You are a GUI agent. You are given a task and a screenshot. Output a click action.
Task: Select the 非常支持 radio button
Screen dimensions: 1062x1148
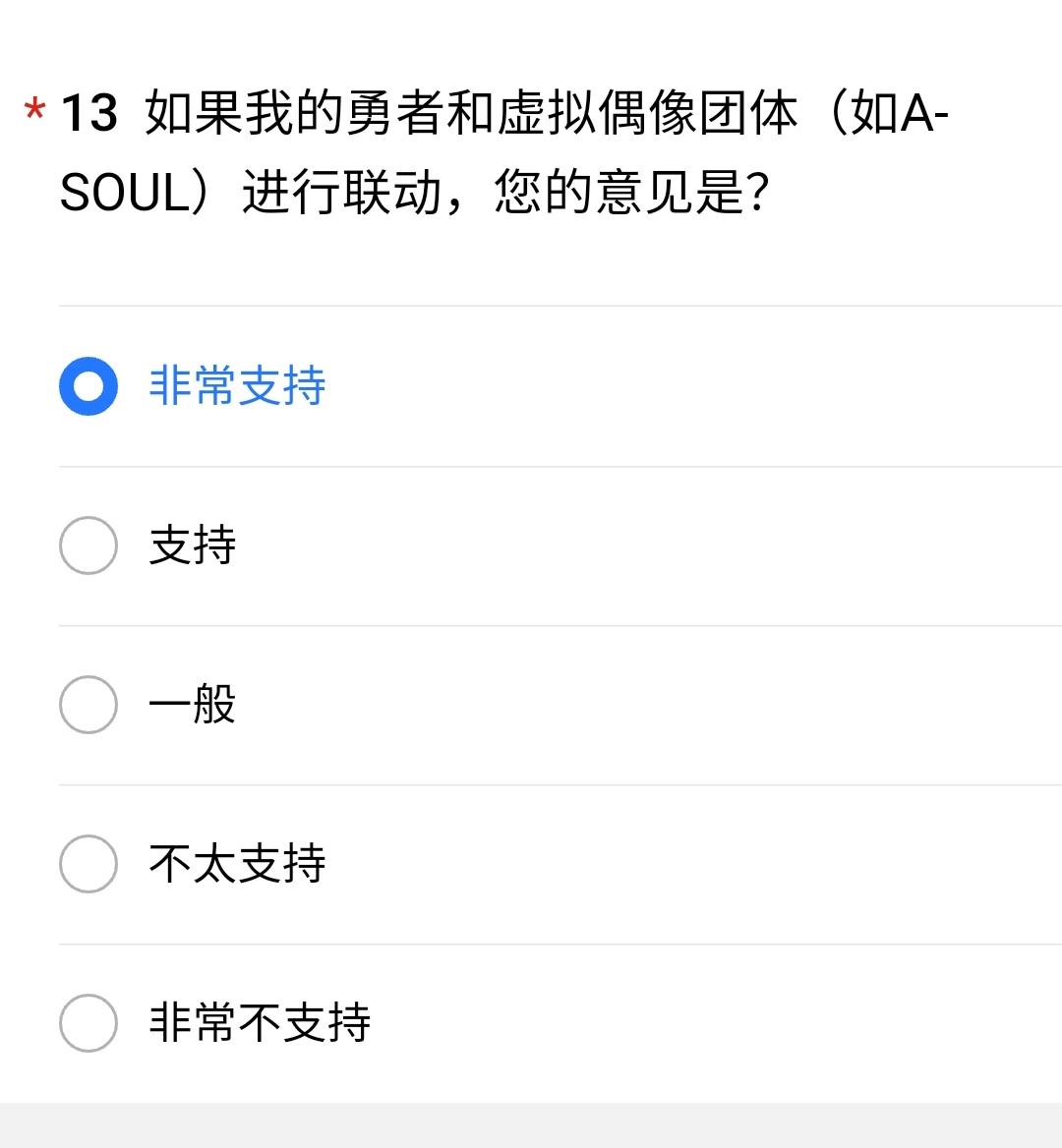point(88,386)
